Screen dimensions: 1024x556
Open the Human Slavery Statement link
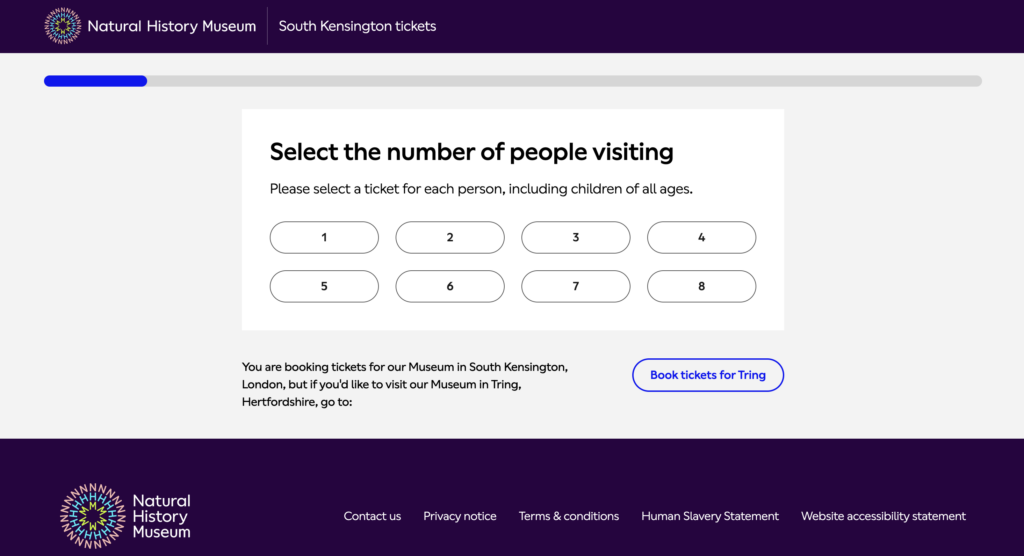pos(710,516)
